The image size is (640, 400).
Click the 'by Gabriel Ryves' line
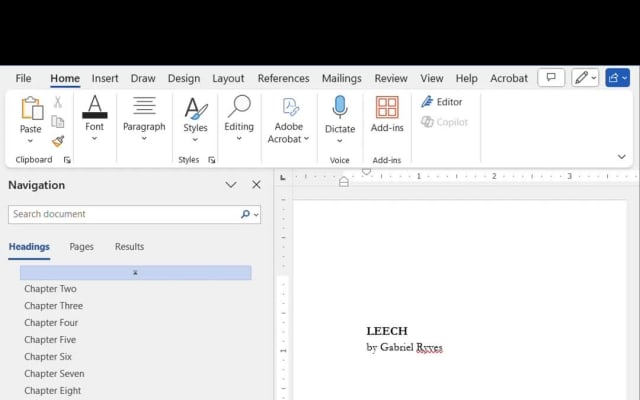point(404,348)
